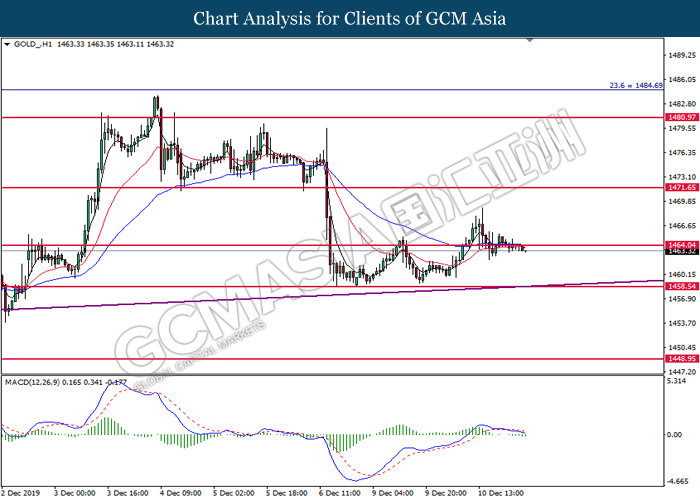
Task: Click the 0.00 MACD scale value
Action: point(674,434)
